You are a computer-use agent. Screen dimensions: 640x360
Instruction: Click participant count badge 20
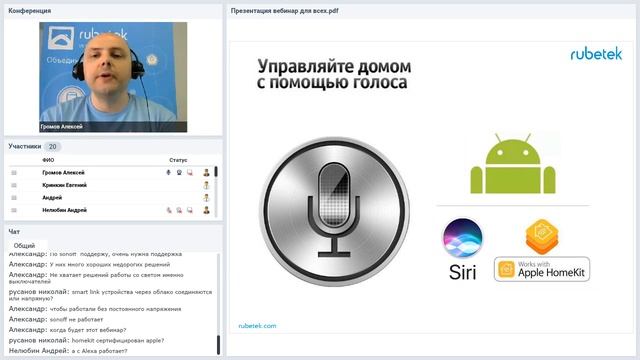(x=52, y=147)
